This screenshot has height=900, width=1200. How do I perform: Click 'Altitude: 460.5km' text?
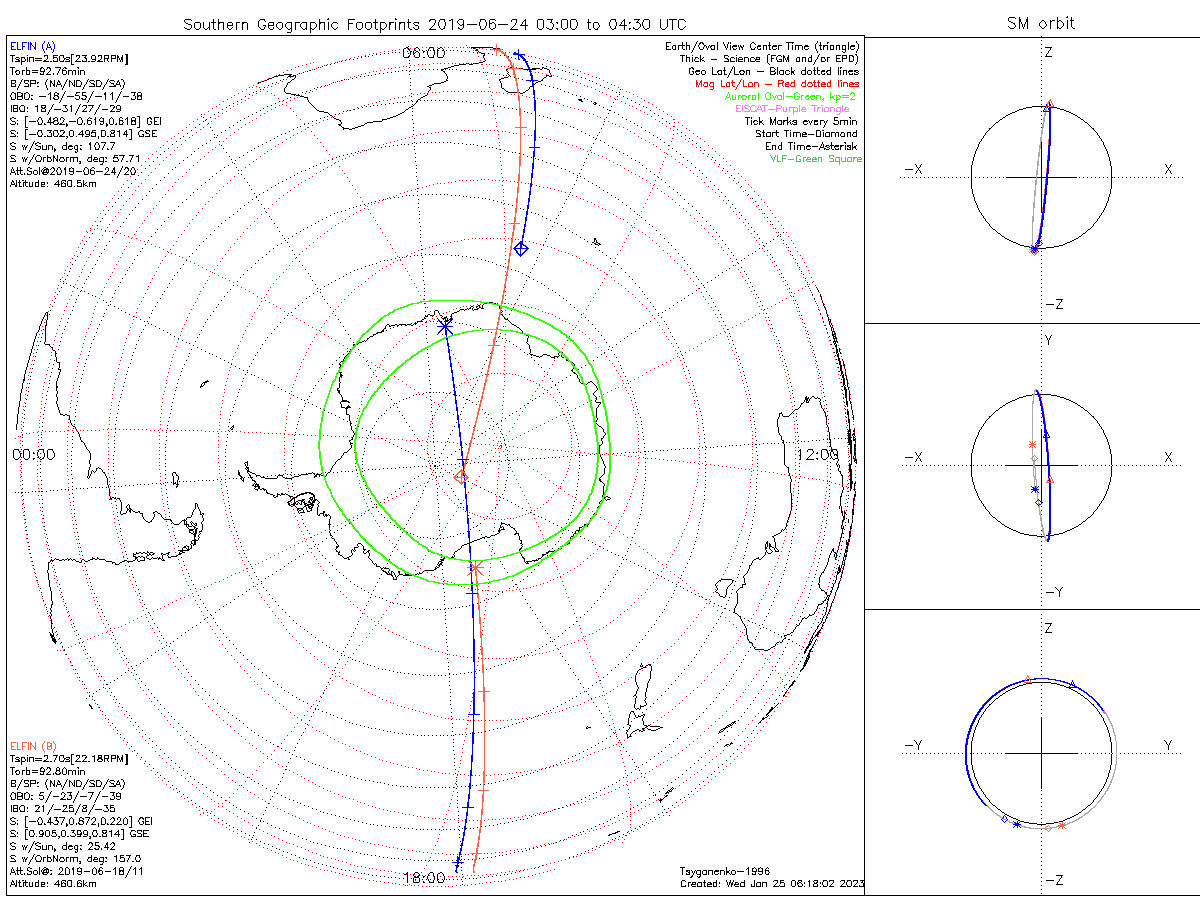coord(53,183)
